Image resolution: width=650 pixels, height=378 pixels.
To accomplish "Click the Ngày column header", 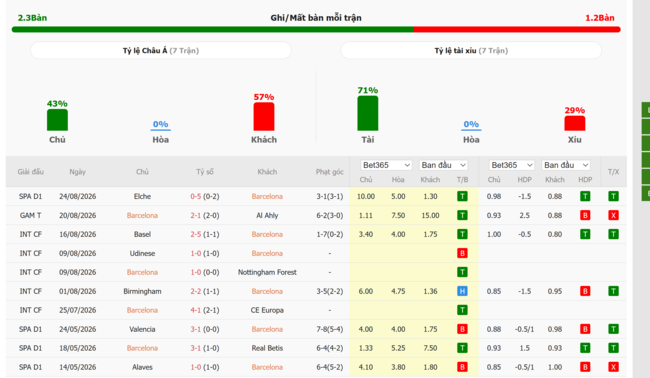I will 78,172.
